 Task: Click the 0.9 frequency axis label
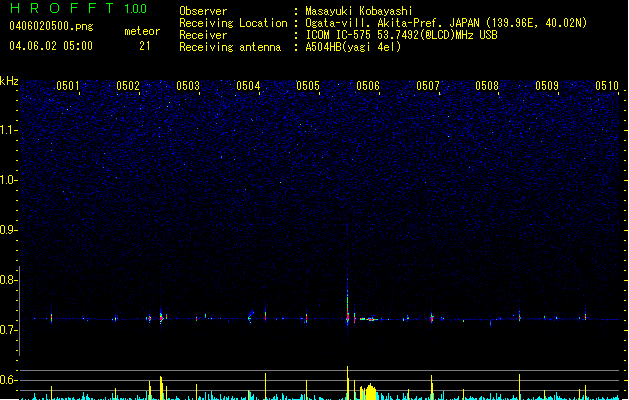pyautogui.click(x=9, y=230)
